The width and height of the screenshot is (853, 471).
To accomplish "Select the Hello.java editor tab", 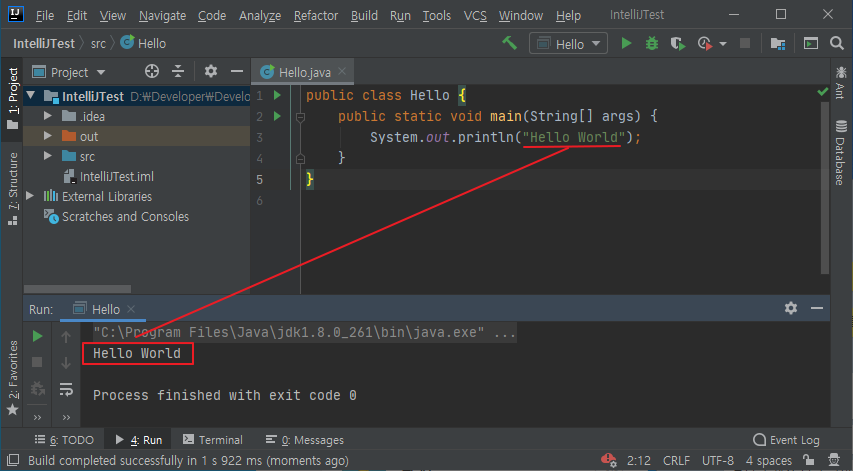I will click(x=303, y=72).
